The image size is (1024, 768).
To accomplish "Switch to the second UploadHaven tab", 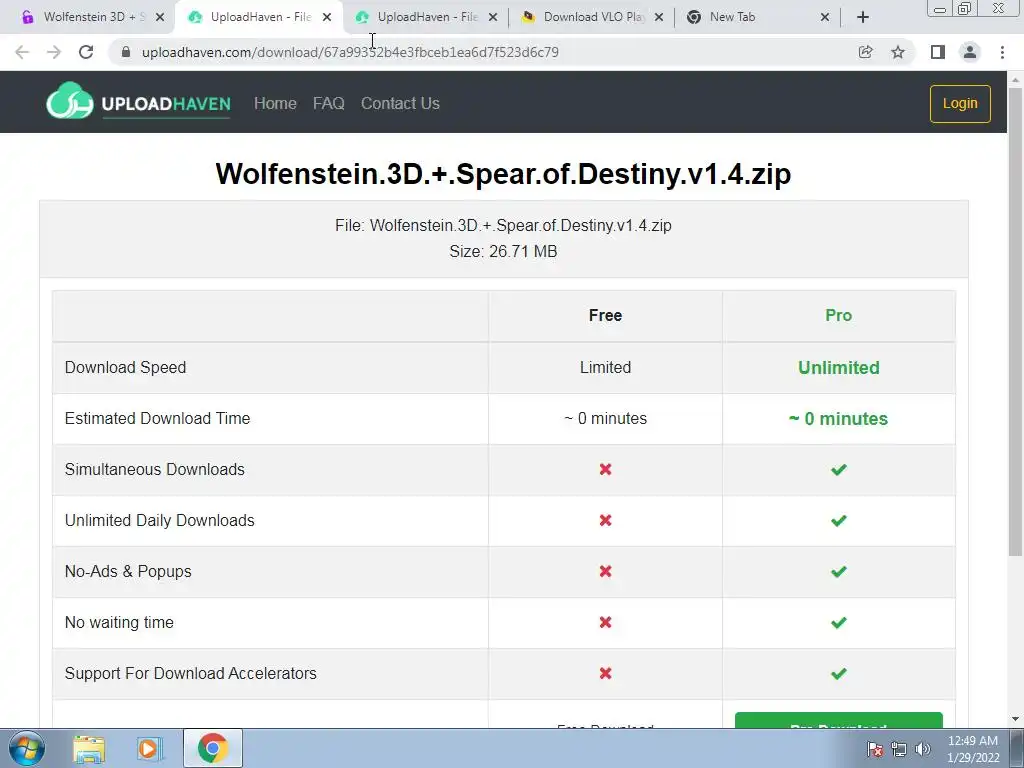I will pyautogui.click(x=424, y=17).
